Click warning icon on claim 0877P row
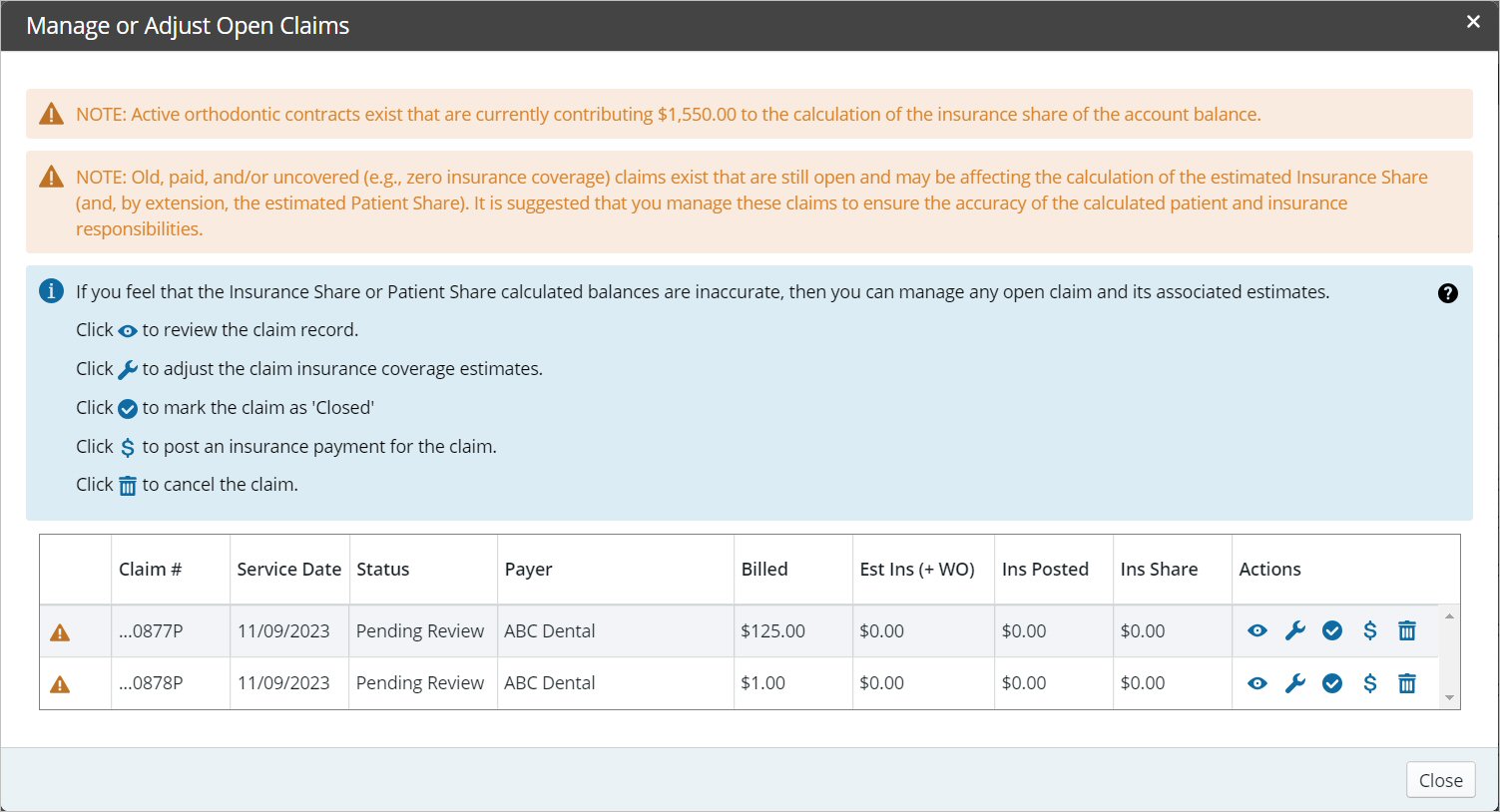1500x812 pixels. coord(60,632)
